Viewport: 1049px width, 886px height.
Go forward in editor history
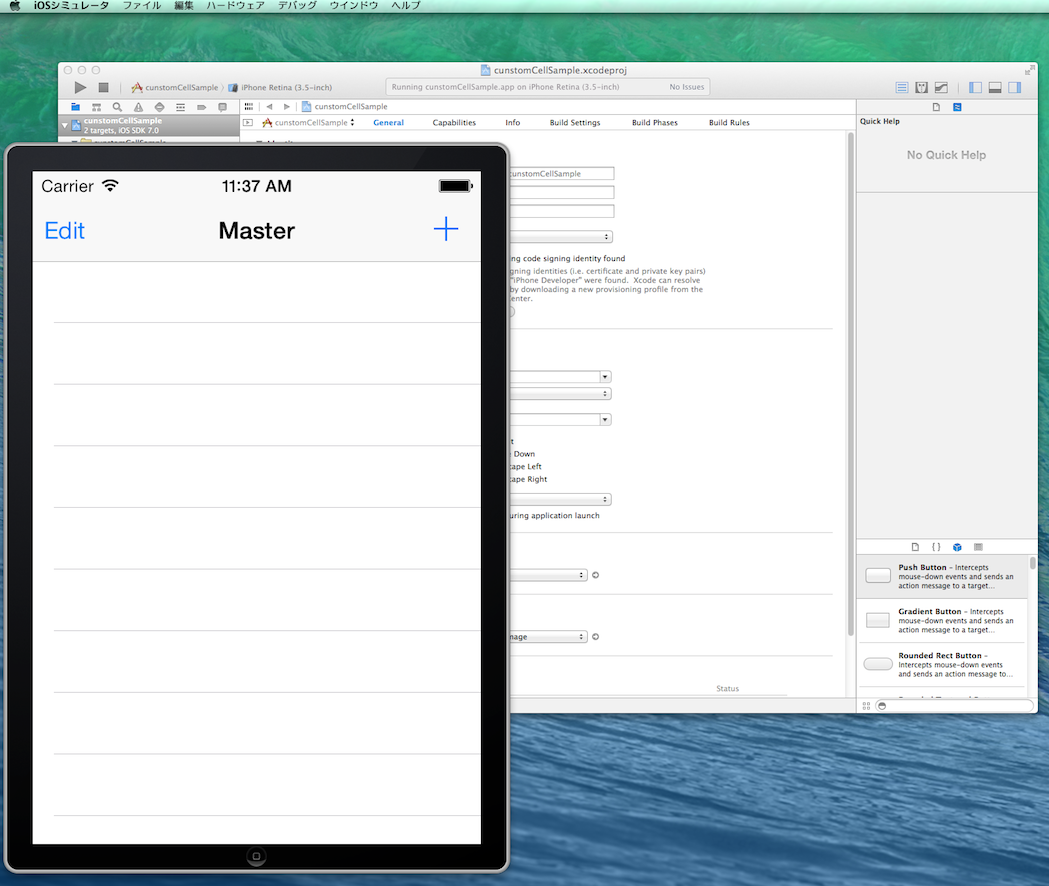tap(286, 106)
